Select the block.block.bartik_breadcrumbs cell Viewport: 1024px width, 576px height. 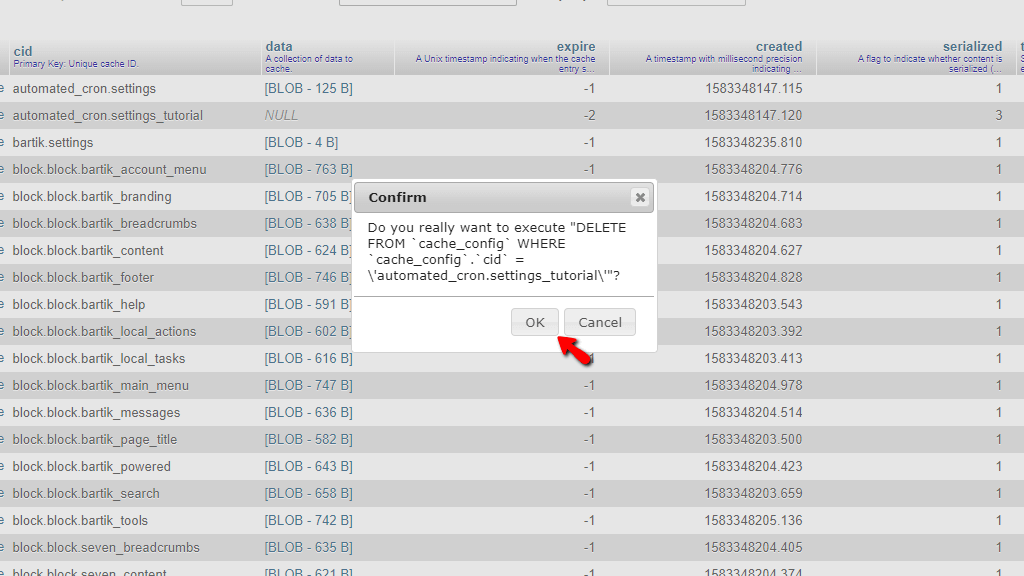(104, 223)
